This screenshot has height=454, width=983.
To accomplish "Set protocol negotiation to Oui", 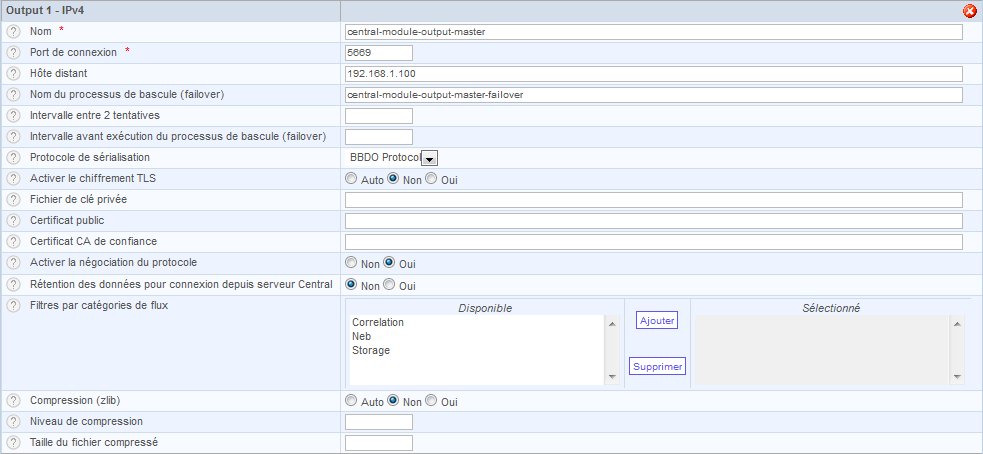I will [389, 263].
